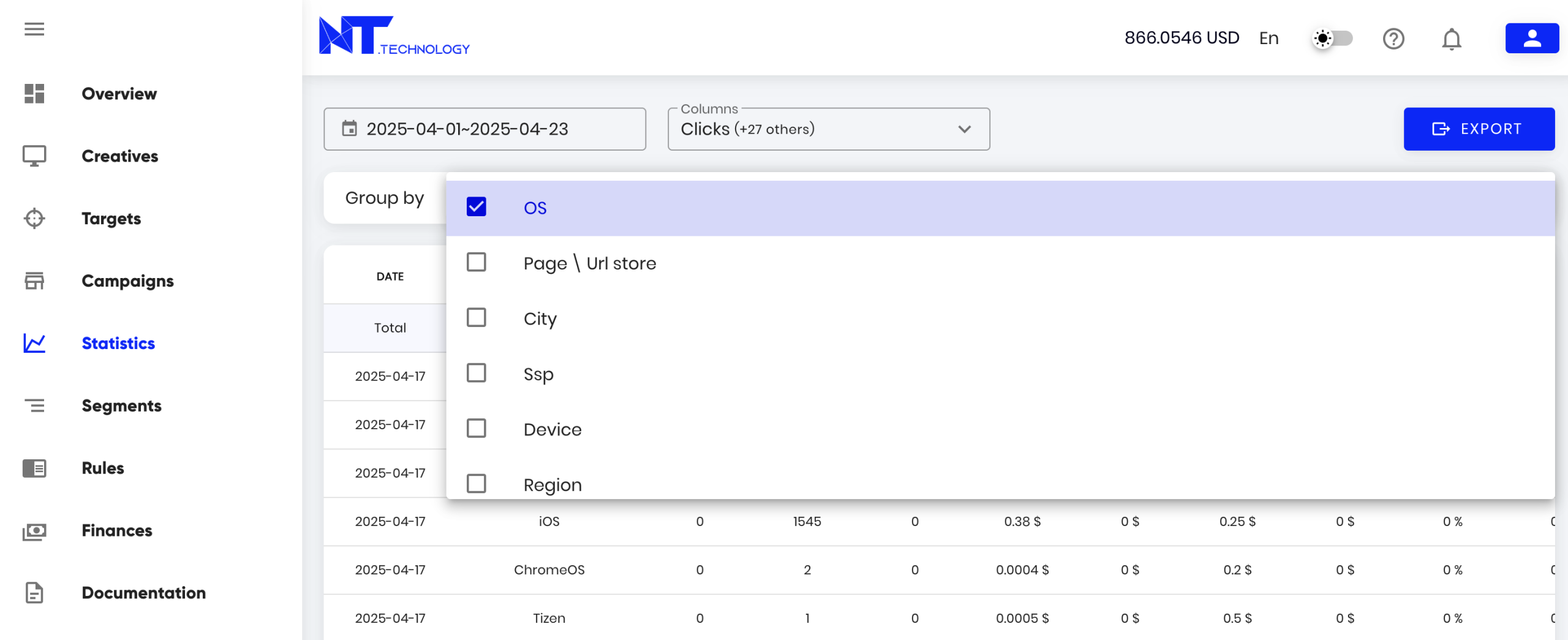Click the Export button
This screenshot has height=640, width=1568.
point(1479,129)
